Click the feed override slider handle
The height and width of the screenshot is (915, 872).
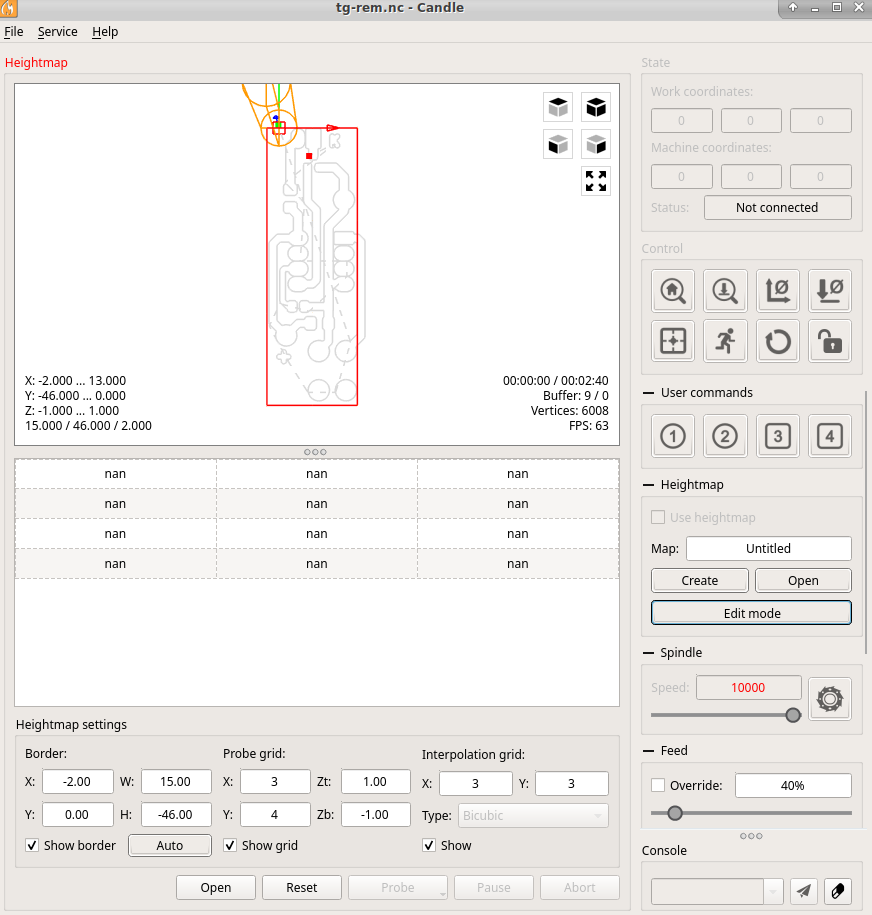[x=675, y=813]
